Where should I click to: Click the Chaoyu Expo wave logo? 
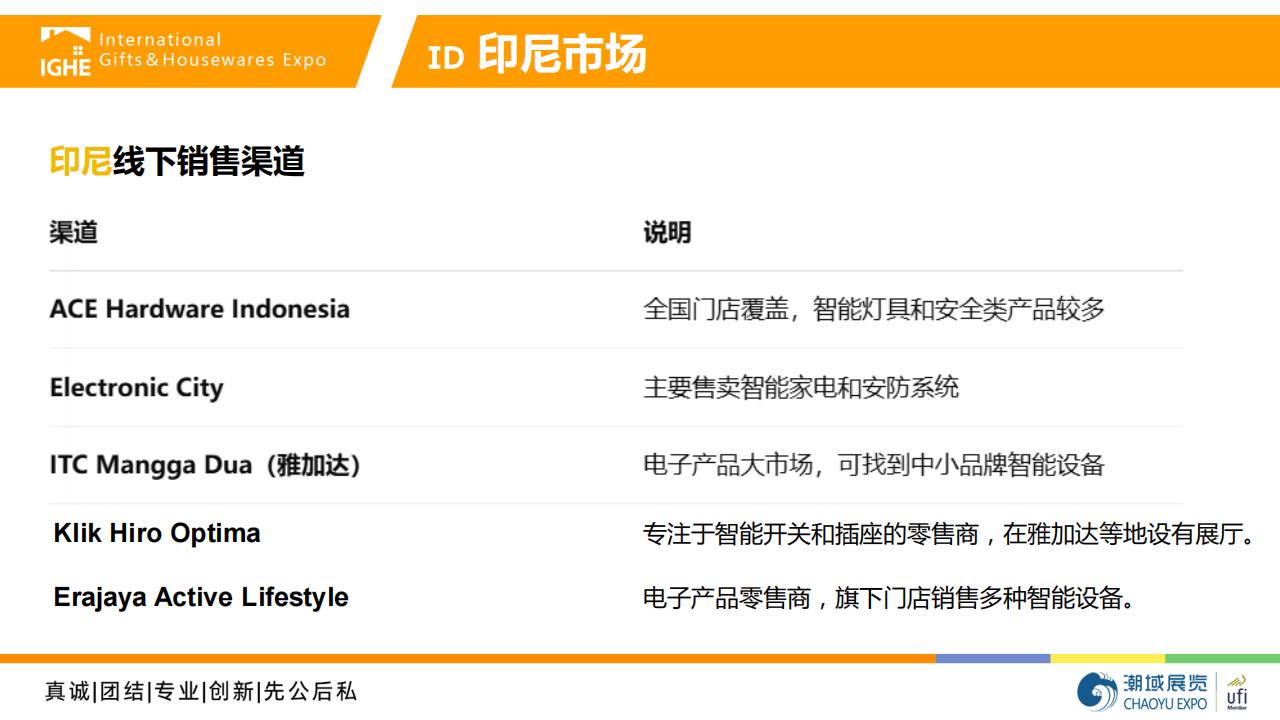tap(1097, 692)
